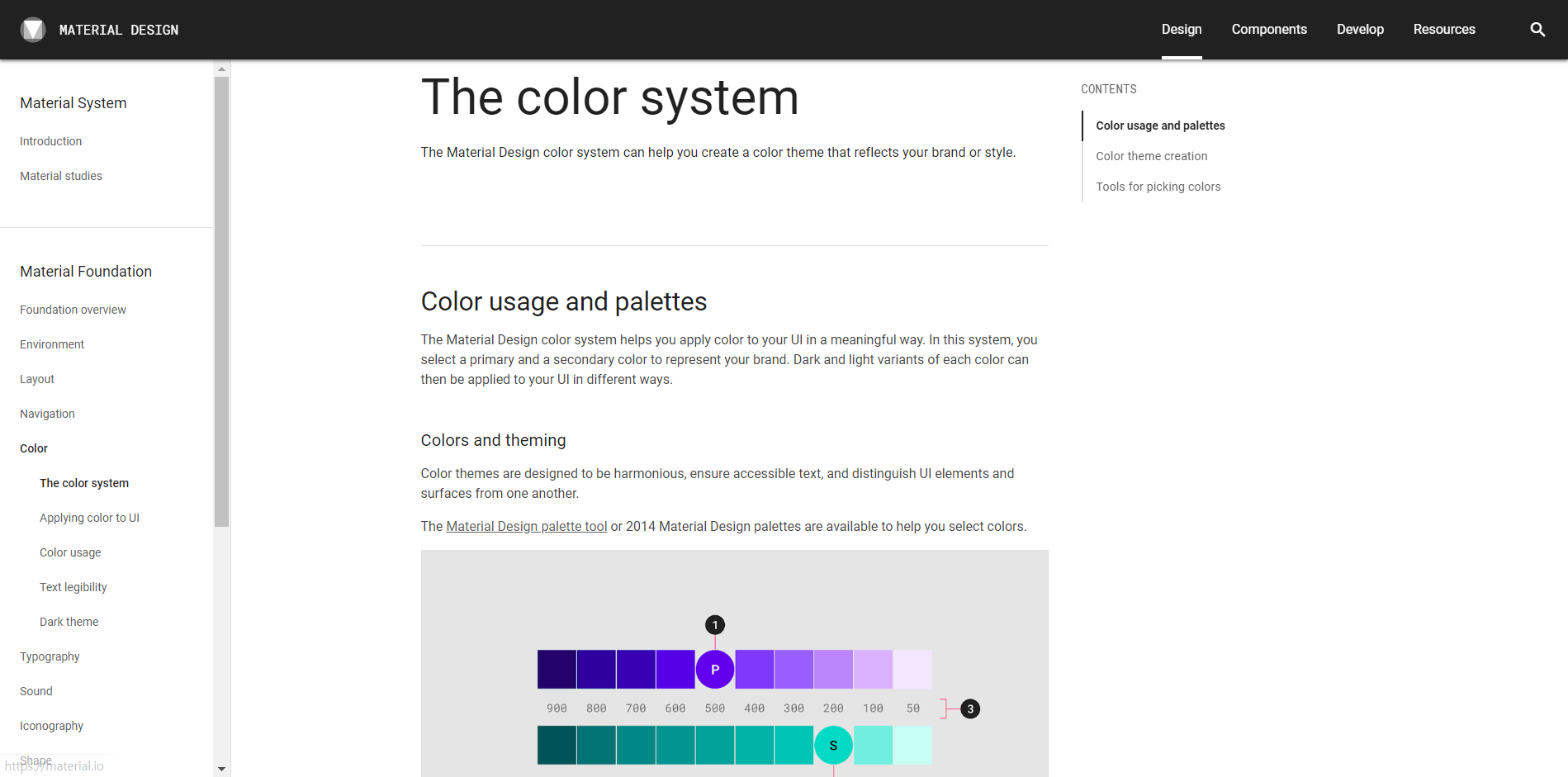Open the Environment section
1568x777 pixels.
click(52, 344)
